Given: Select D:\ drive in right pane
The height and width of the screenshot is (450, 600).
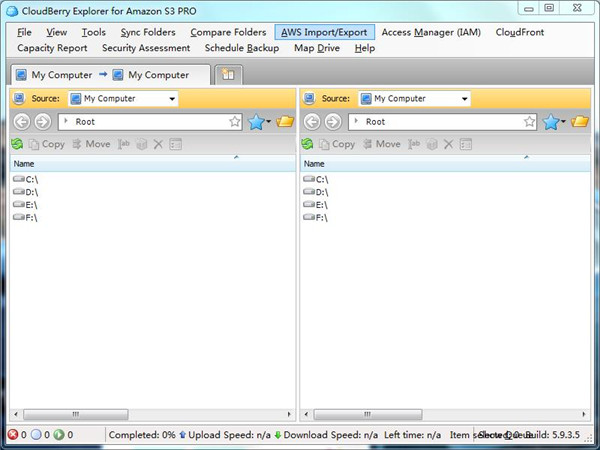Looking at the screenshot, I should pyautogui.click(x=316, y=192).
